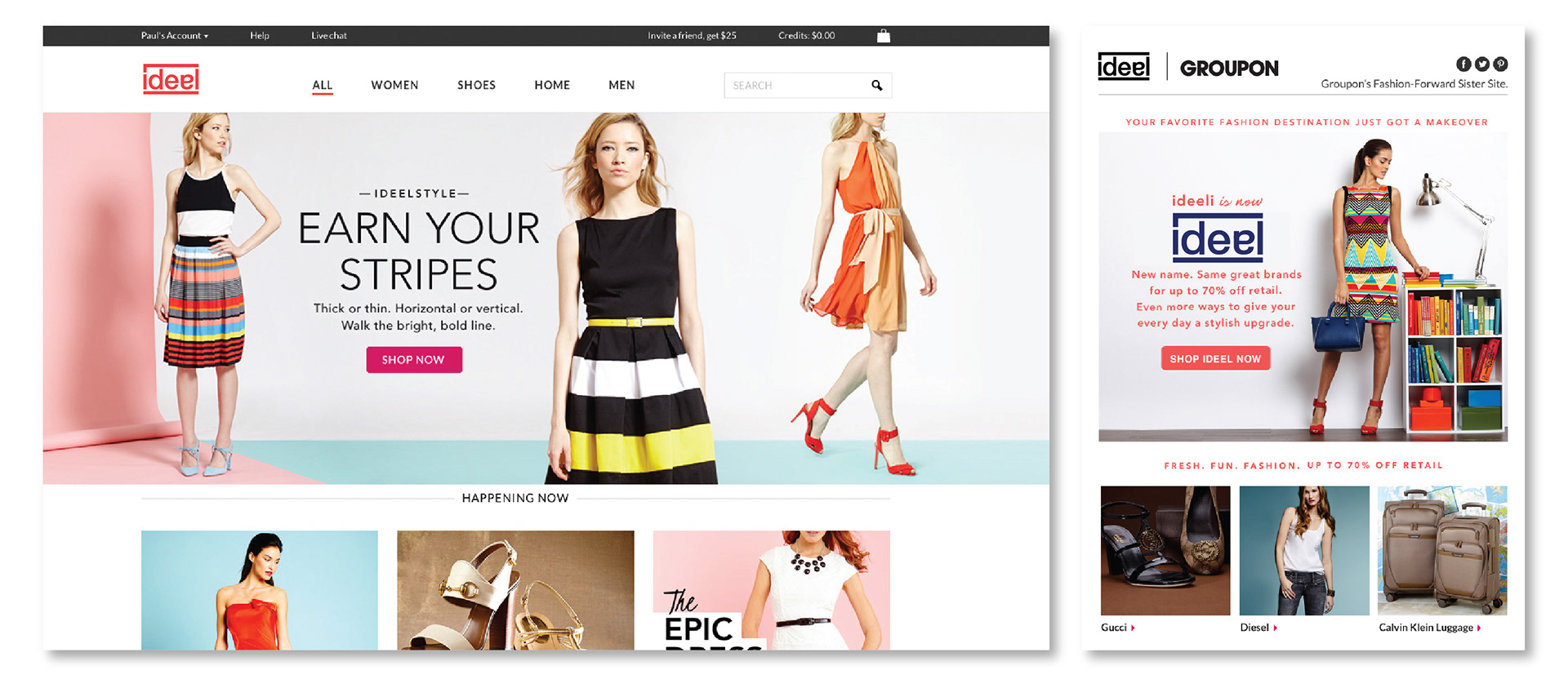Select the ALL navigation tab

323,85
